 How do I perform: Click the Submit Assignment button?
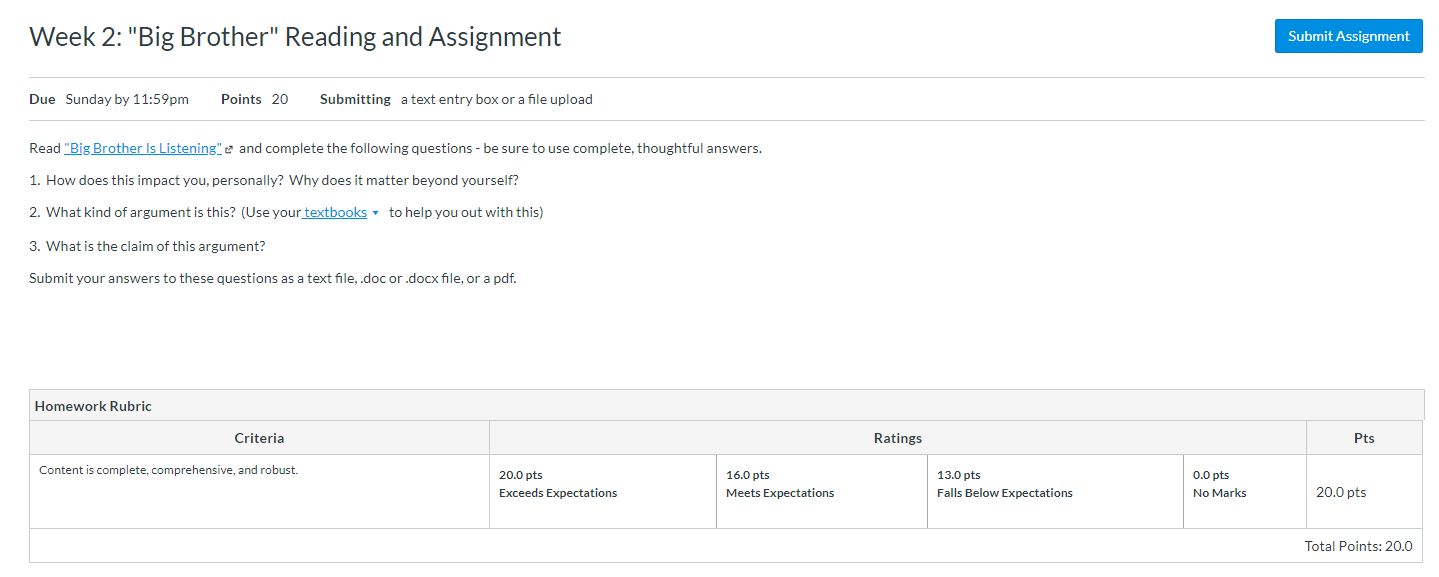coord(1348,36)
